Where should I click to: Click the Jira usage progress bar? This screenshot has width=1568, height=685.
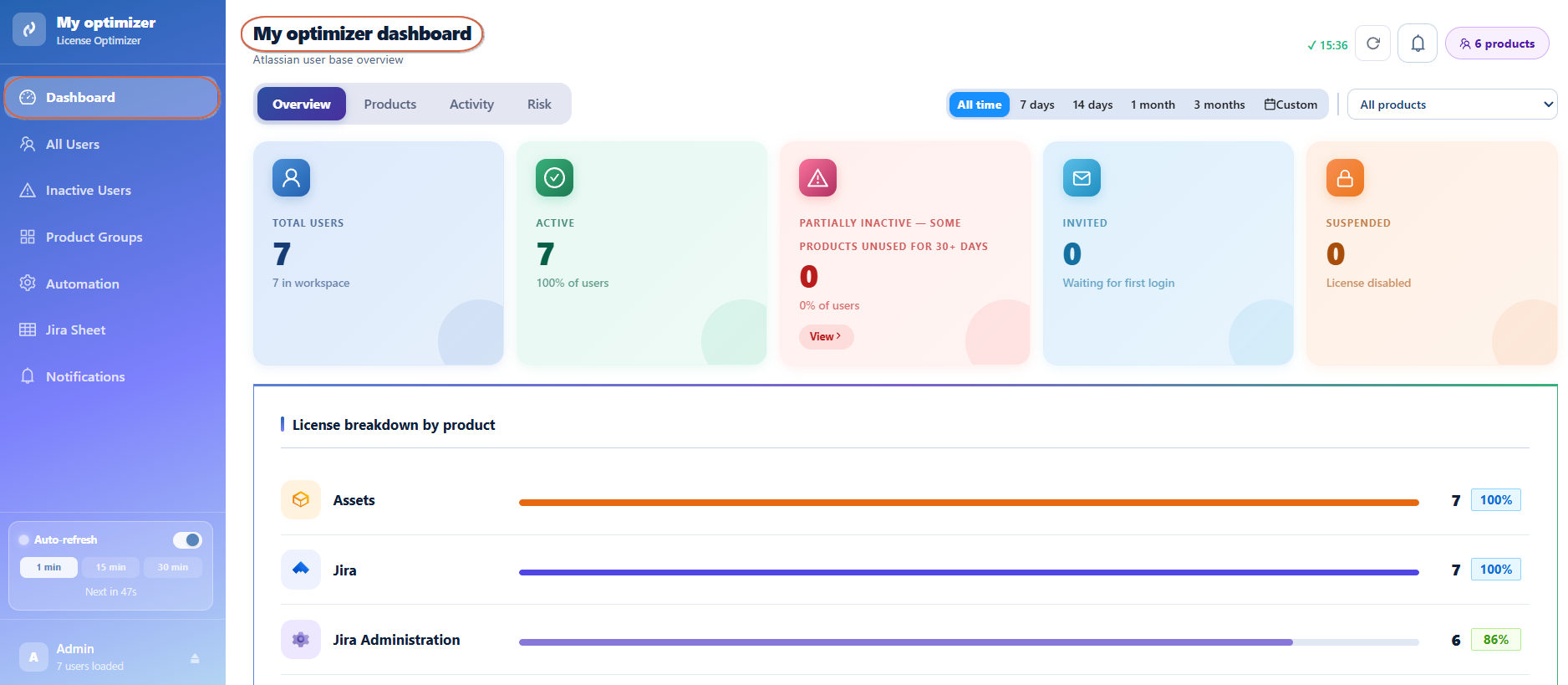click(969, 572)
